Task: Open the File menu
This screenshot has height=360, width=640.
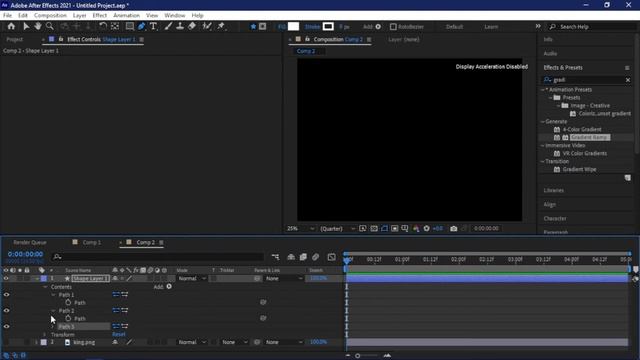Action: (x=7, y=16)
